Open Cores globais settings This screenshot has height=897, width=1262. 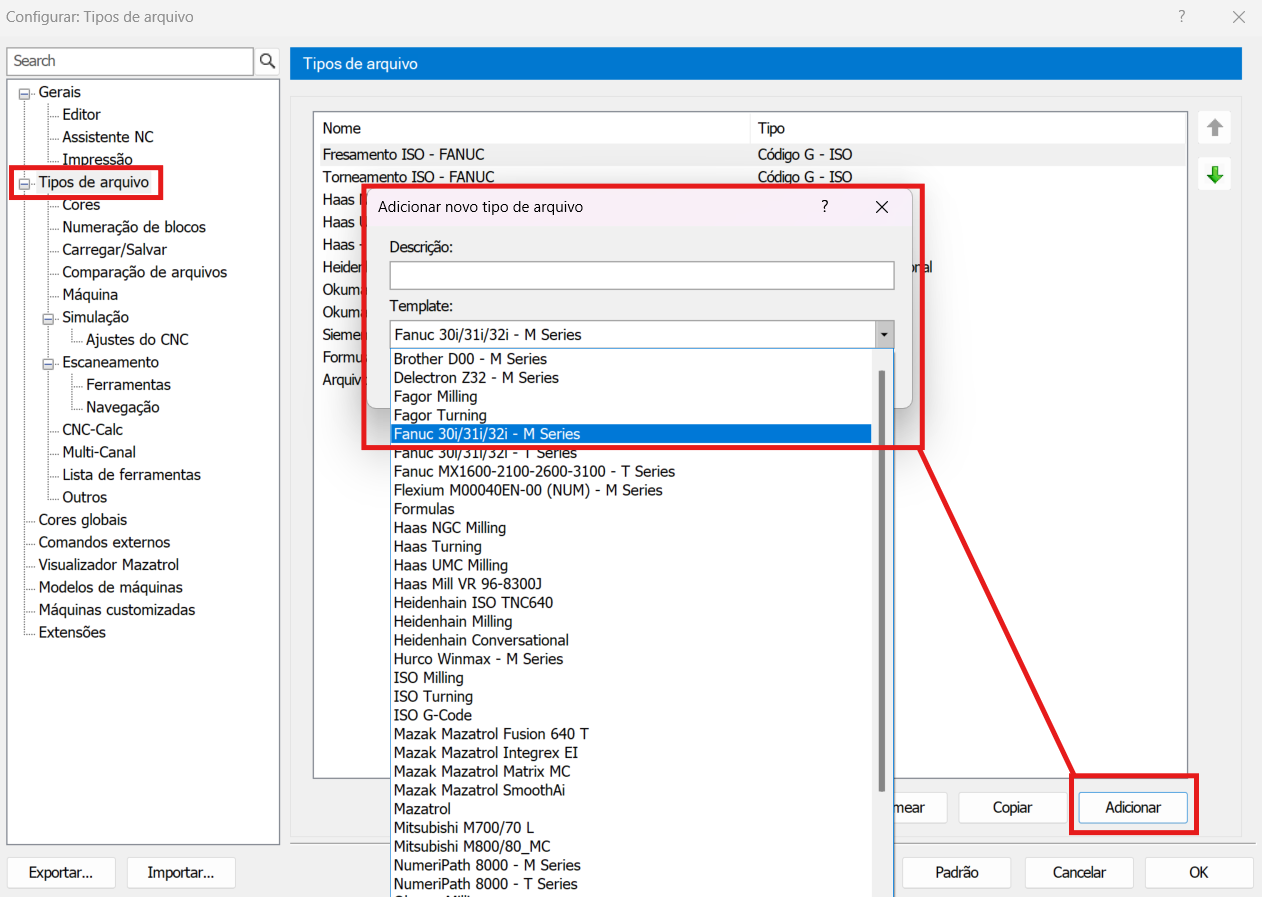83,520
